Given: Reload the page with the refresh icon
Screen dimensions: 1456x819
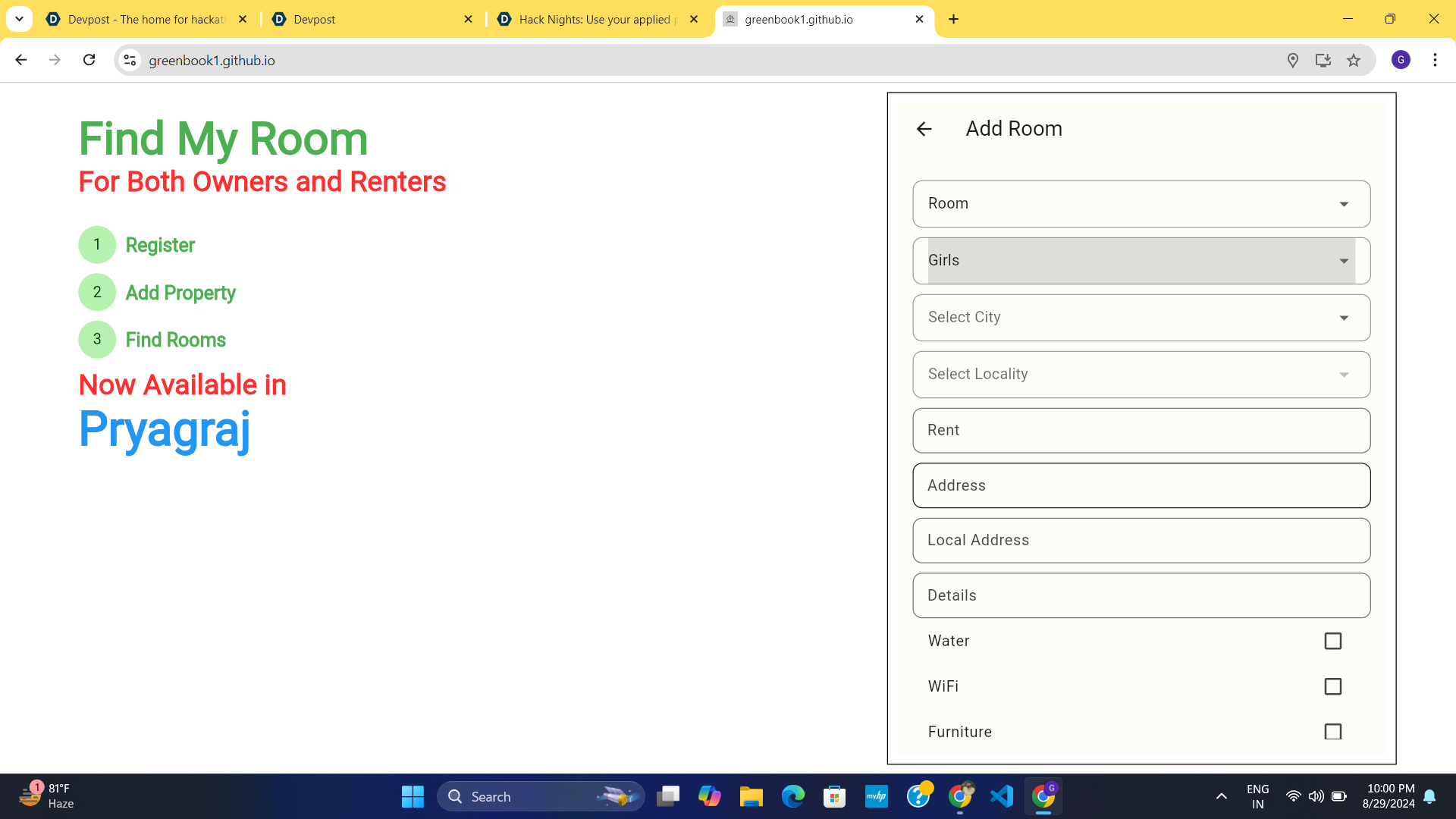Looking at the screenshot, I should tap(89, 60).
